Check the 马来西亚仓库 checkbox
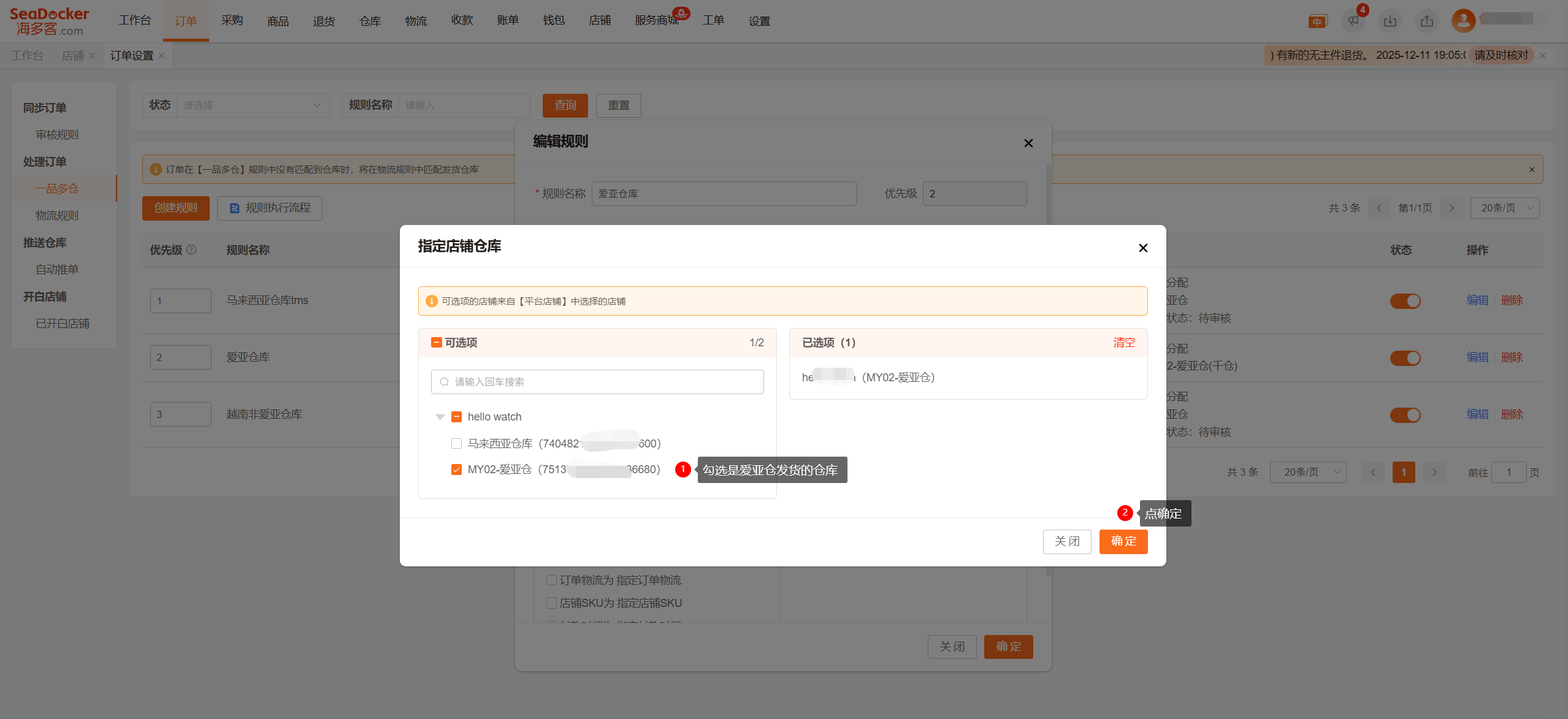1568x719 pixels. coord(456,443)
